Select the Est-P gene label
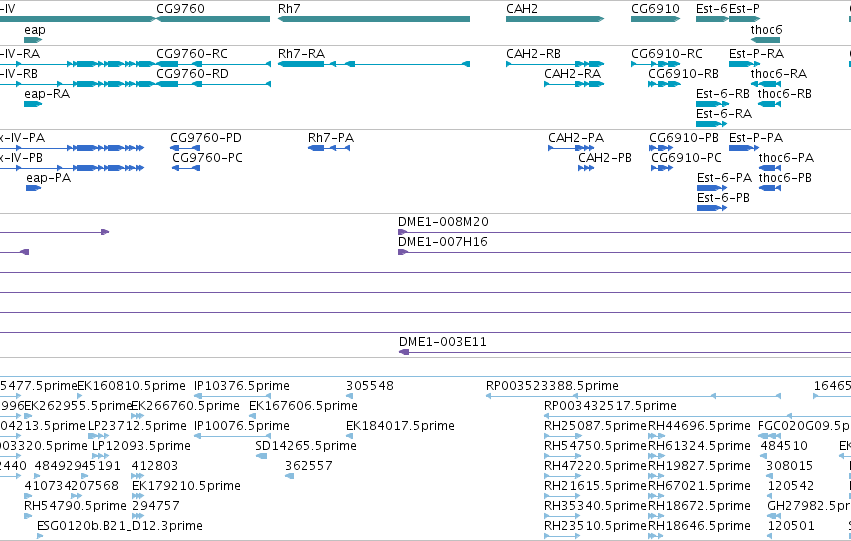This screenshot has width=851, height=541. click(744, 9)
